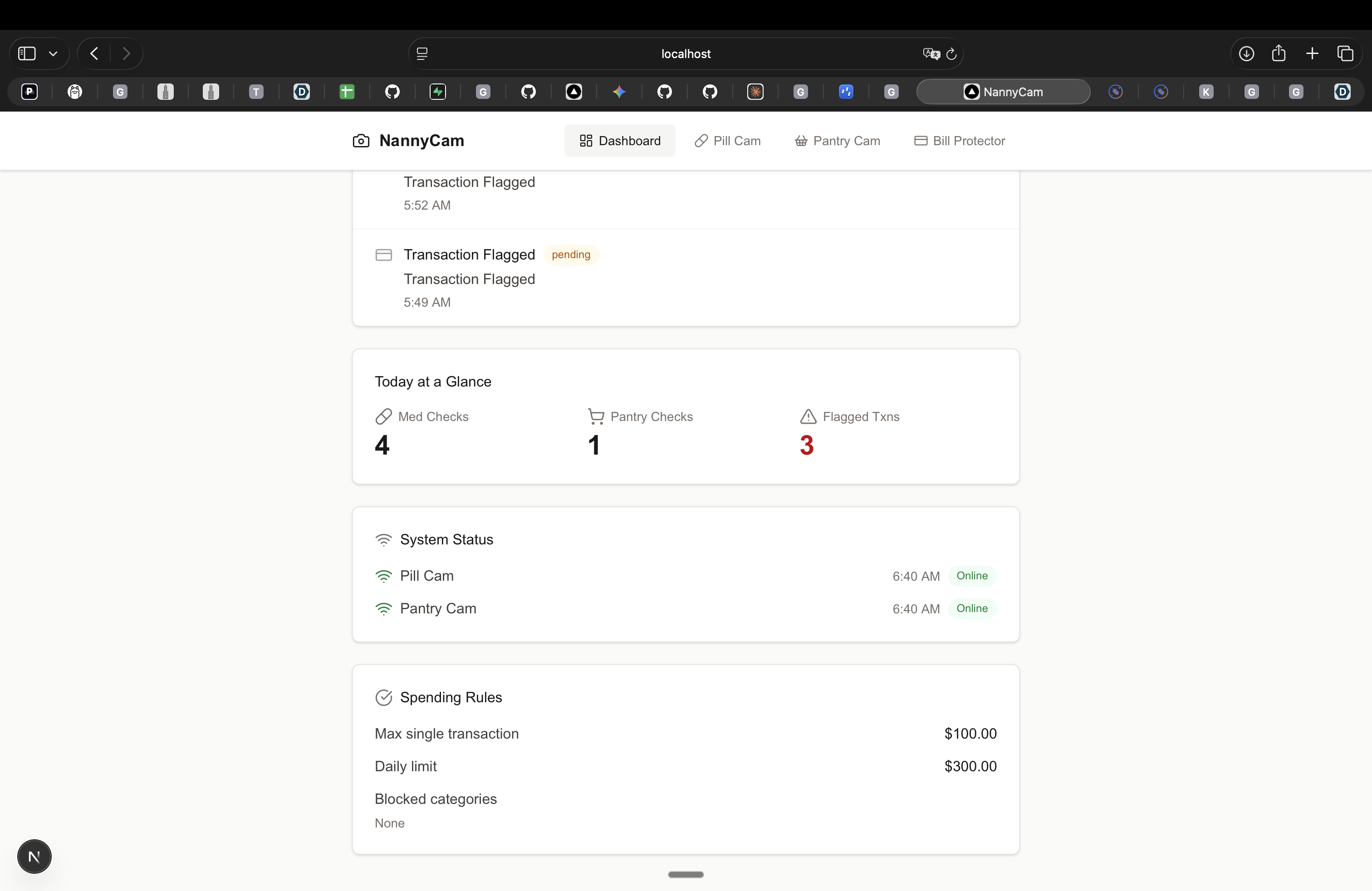Click the pending status badge

571,254
